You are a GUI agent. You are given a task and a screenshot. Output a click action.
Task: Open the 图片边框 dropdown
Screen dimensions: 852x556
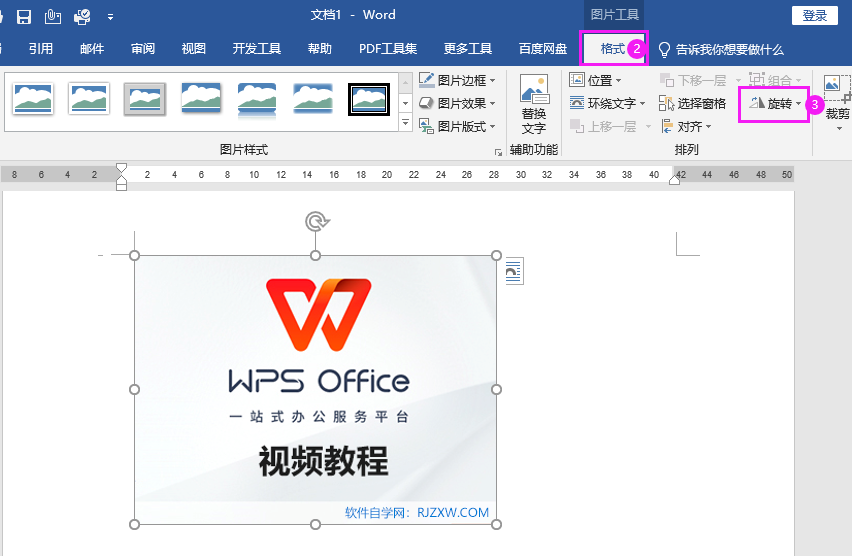457,80
